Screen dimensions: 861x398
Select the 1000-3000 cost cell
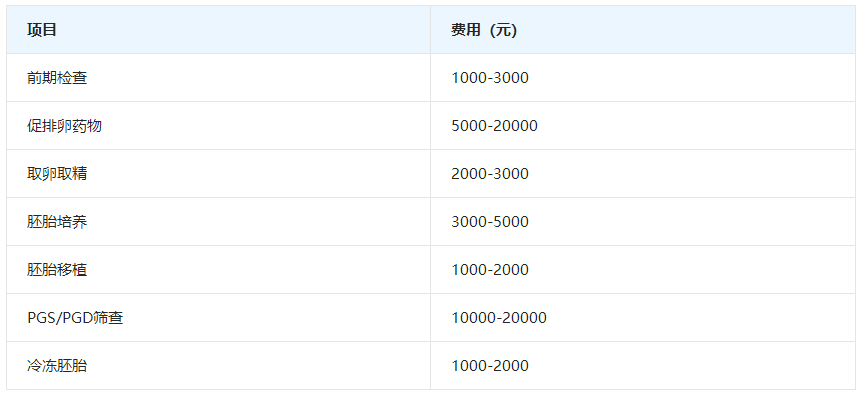490,78
